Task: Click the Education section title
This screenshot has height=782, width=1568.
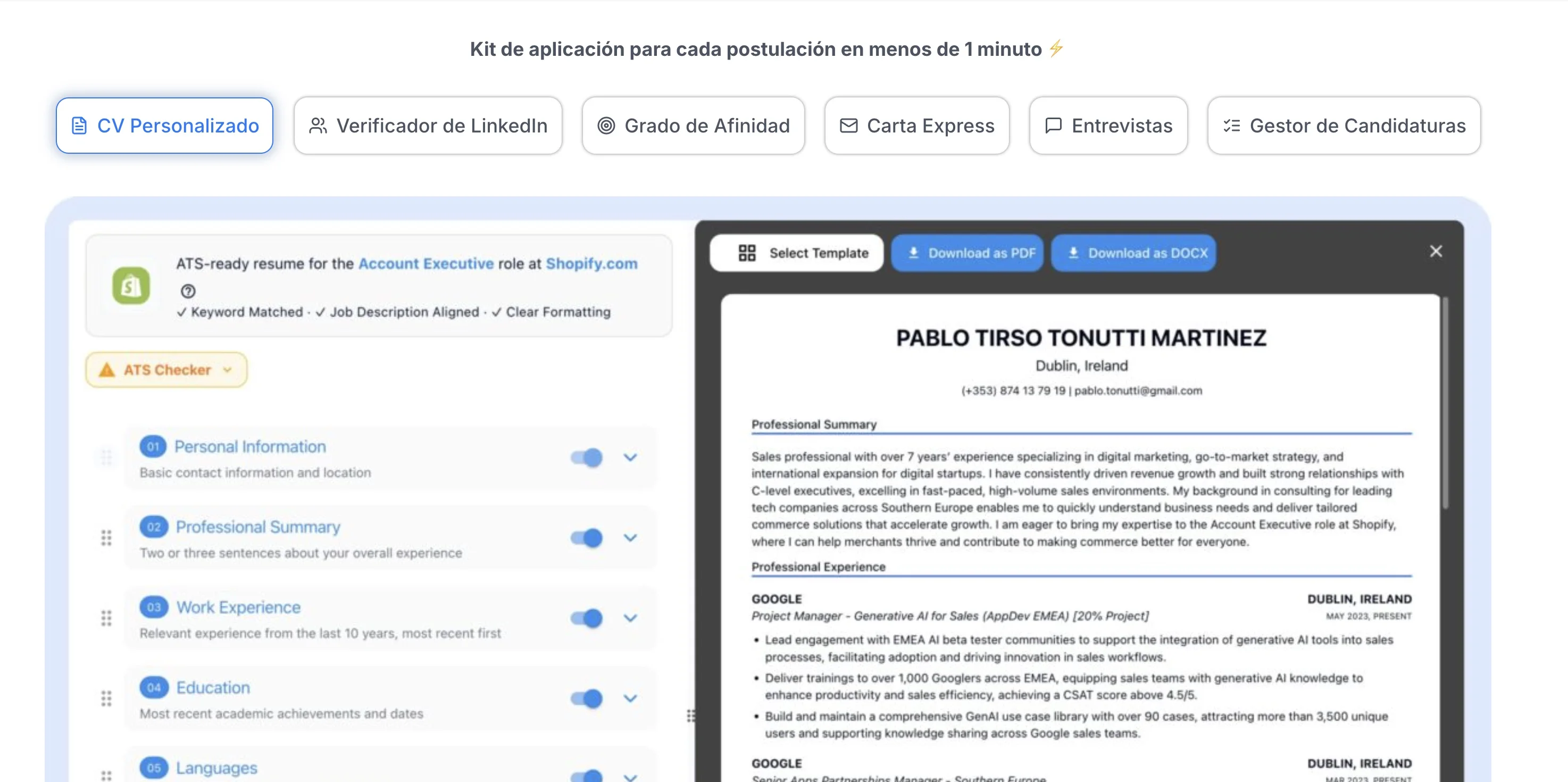Action: click(213, 687)
